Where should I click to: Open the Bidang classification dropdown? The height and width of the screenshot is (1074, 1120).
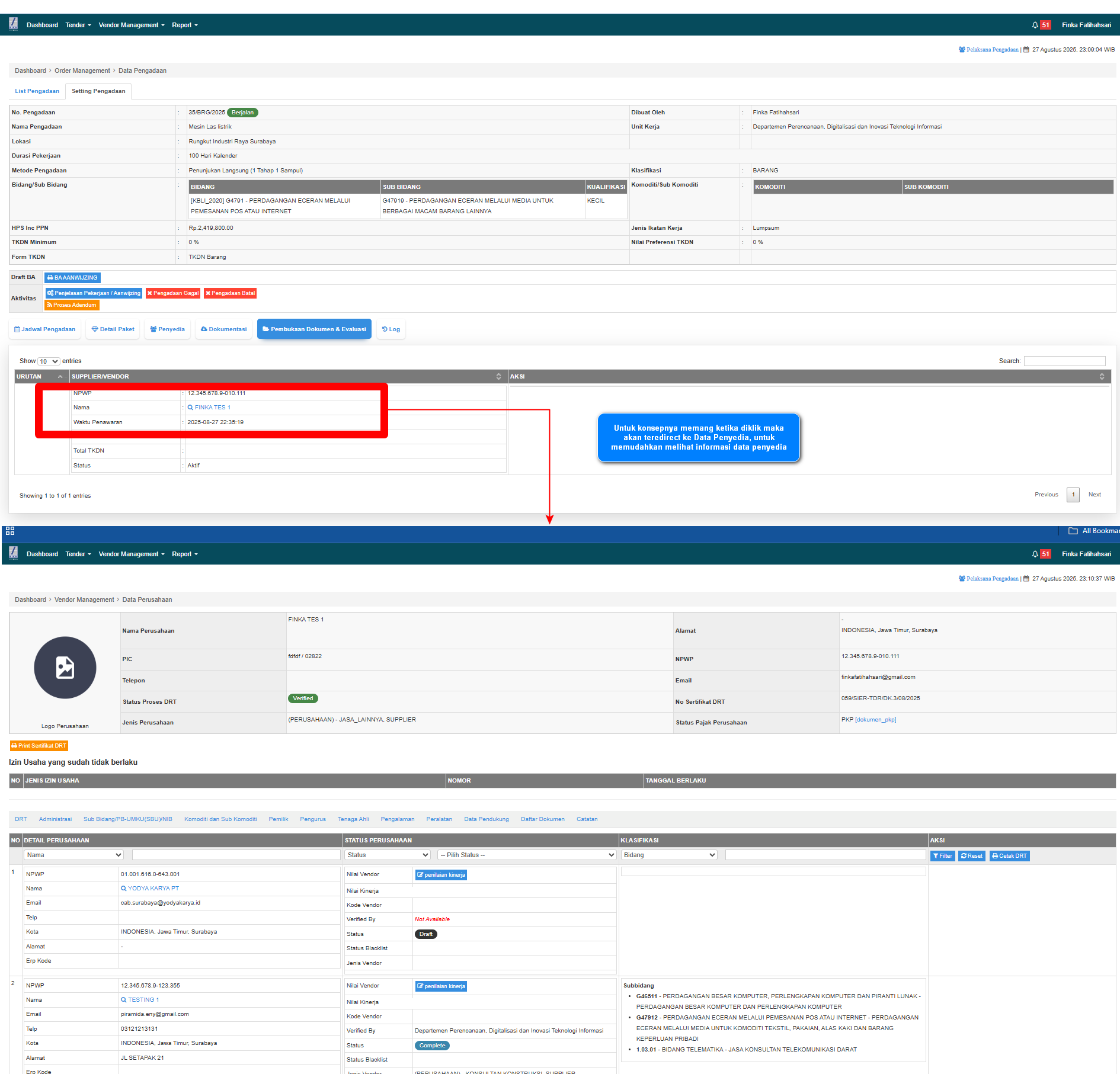[668, 855]
